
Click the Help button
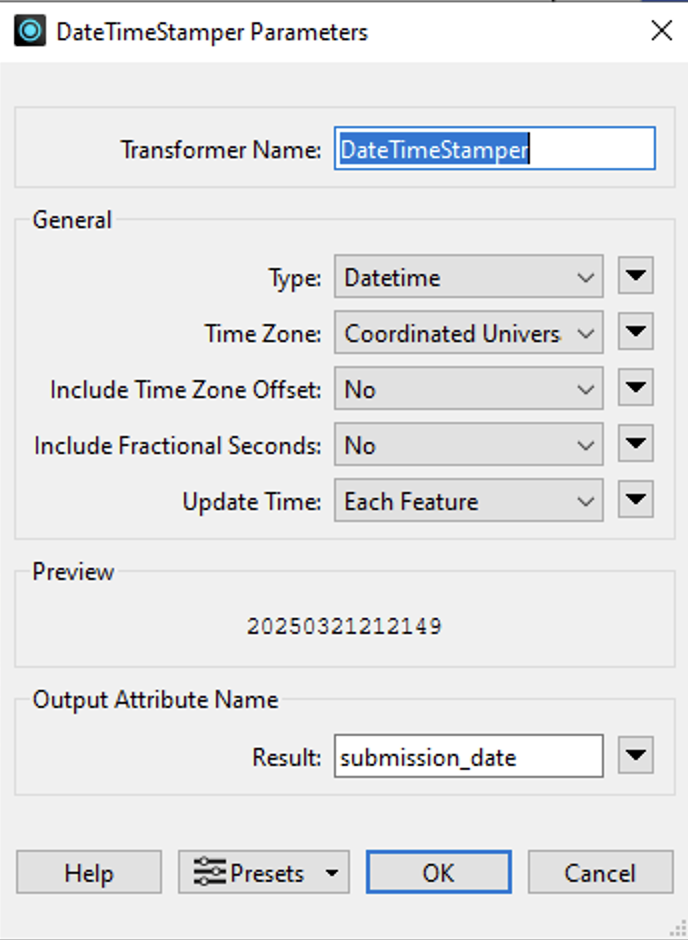[x=89, y=872]
